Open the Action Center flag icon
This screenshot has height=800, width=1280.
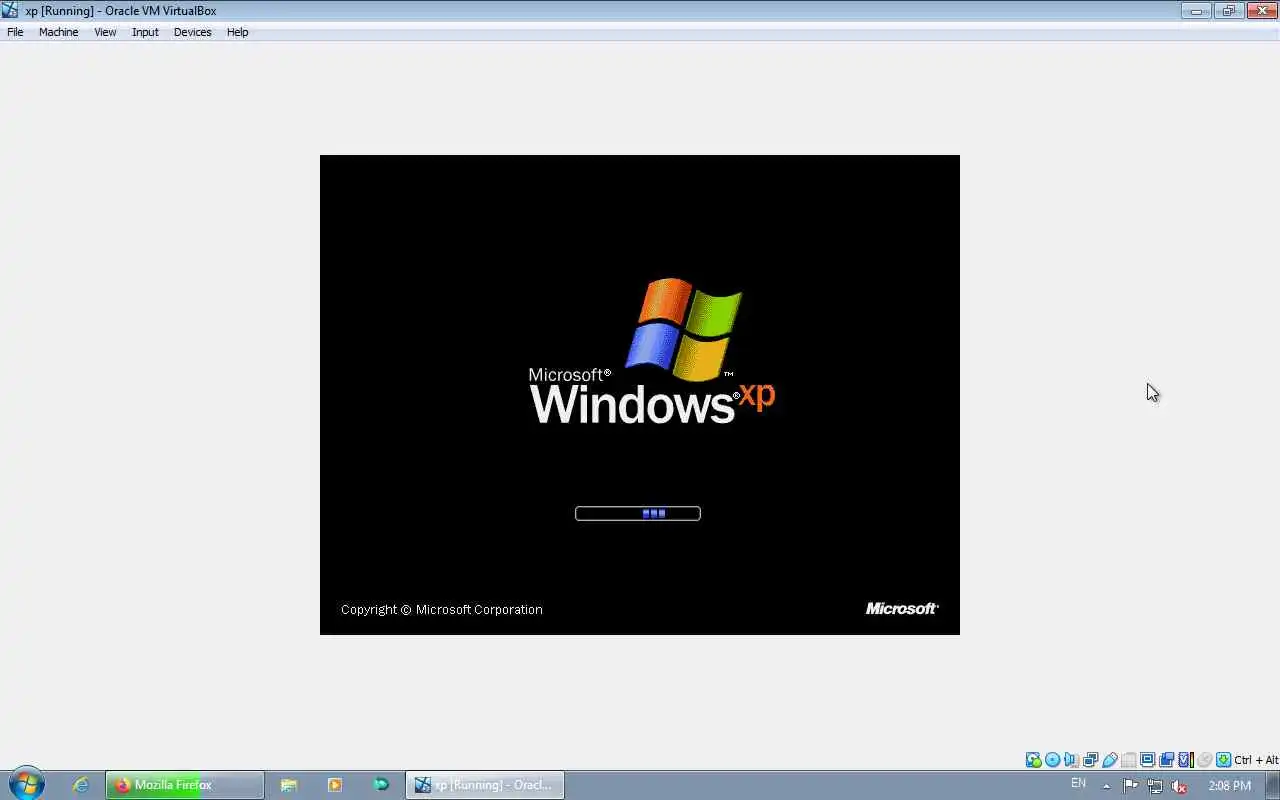click(1131, 786)
